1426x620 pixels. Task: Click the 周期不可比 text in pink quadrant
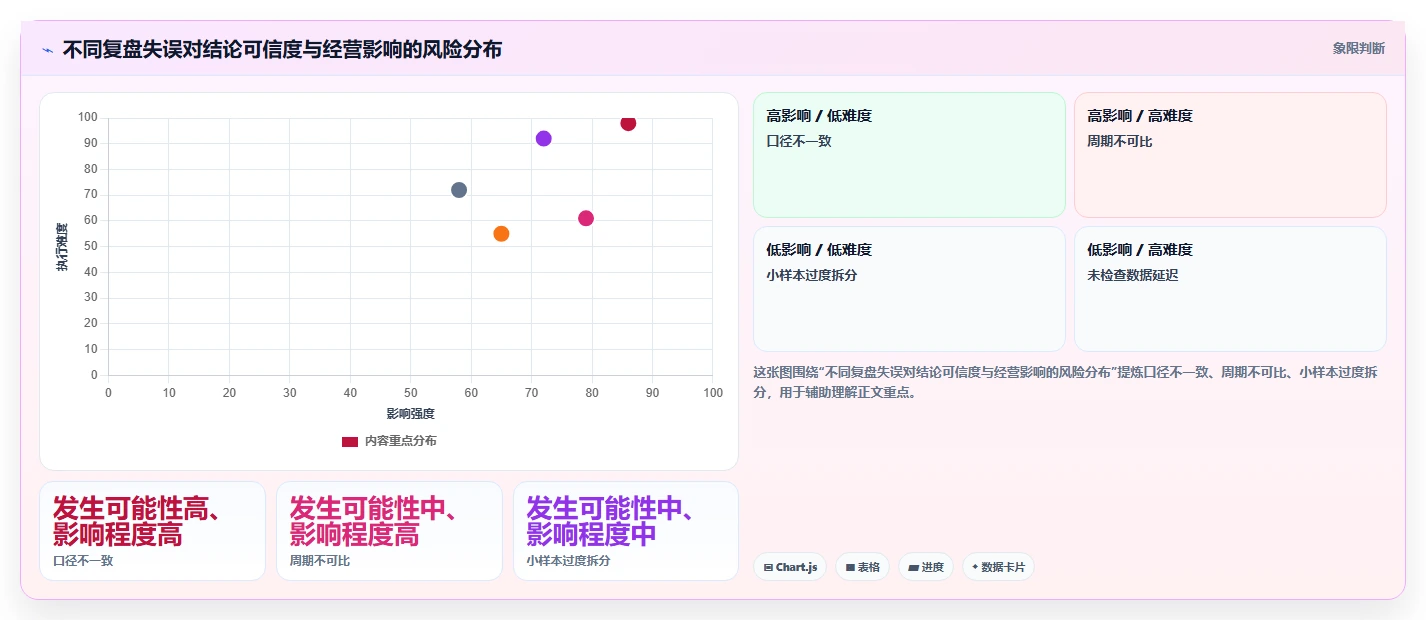point(1120,141)
